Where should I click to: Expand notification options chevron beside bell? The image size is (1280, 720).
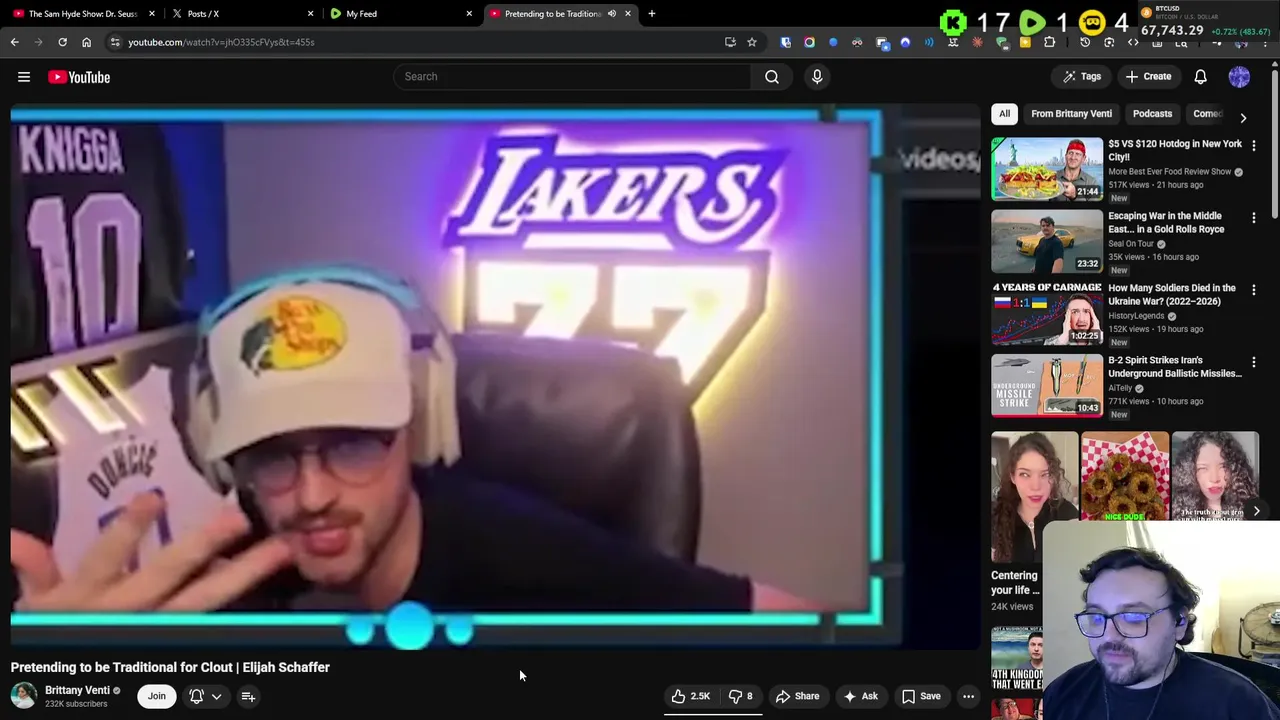click(x=216, y=696)
